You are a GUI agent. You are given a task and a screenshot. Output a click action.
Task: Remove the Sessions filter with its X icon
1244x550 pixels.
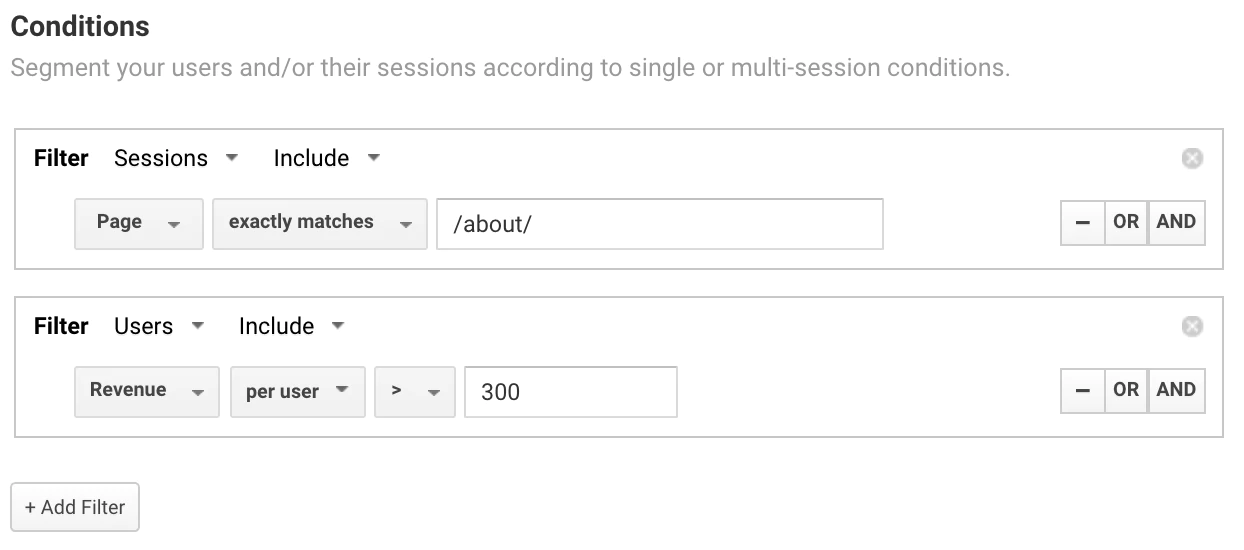pos(1192,158)
